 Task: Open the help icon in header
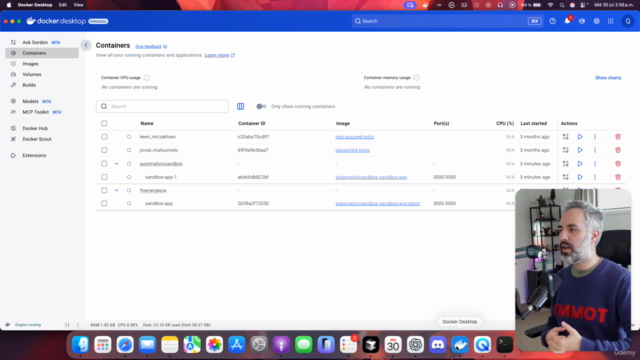click(x=552, y=21)
